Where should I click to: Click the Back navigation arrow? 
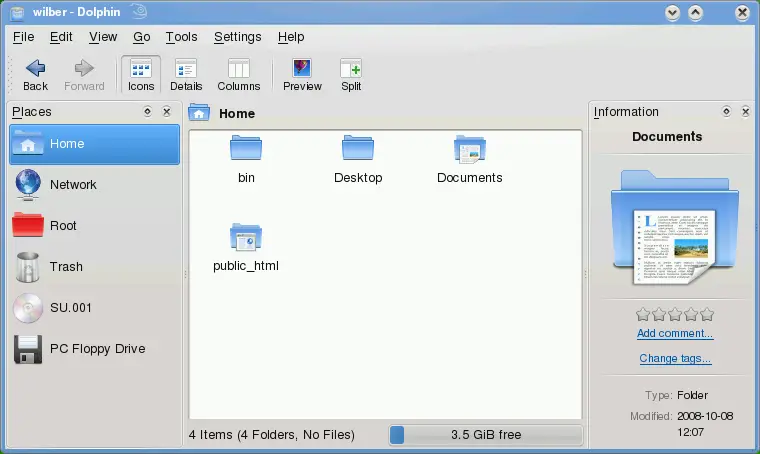click(x=35, y=74)
